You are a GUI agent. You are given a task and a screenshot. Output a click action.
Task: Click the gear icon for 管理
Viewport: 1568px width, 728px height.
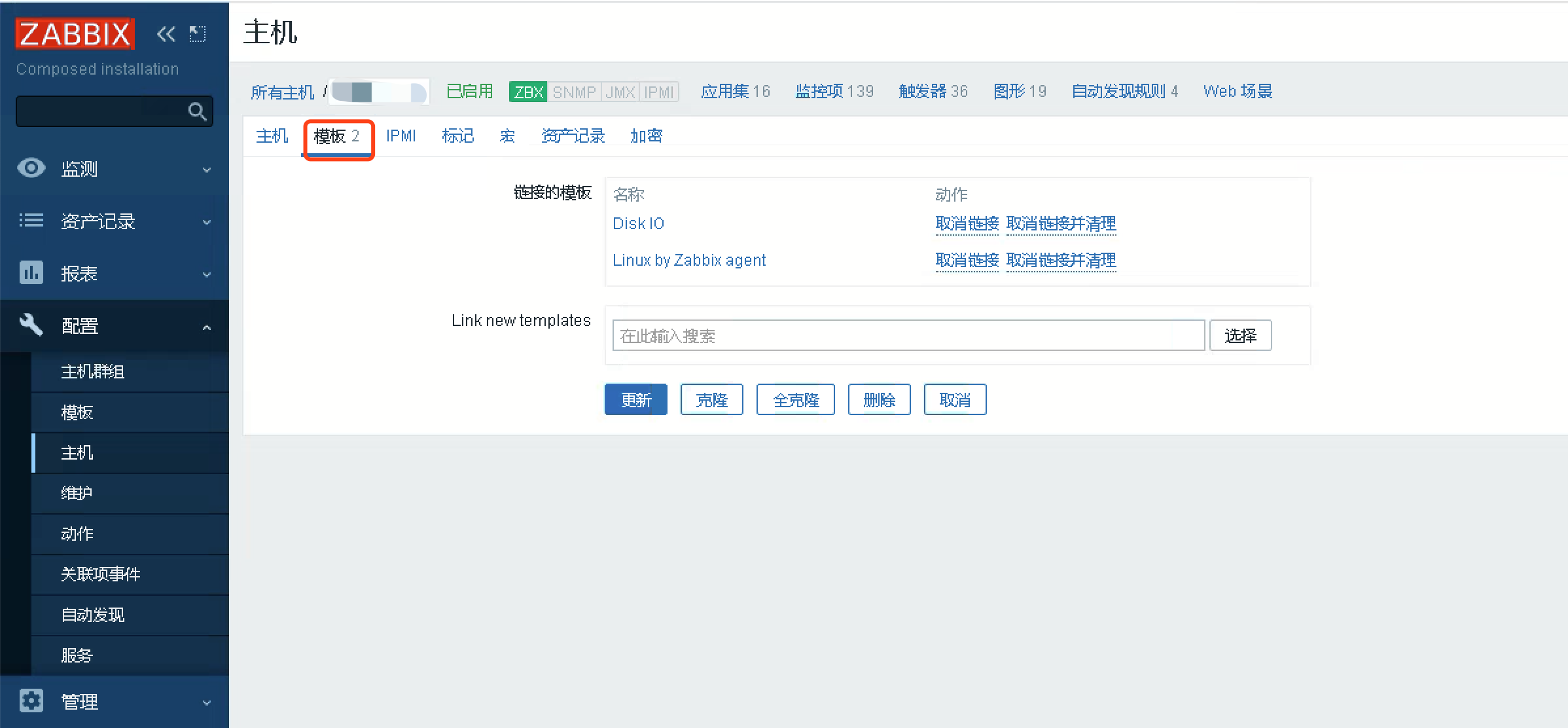(x=31, y=701)
